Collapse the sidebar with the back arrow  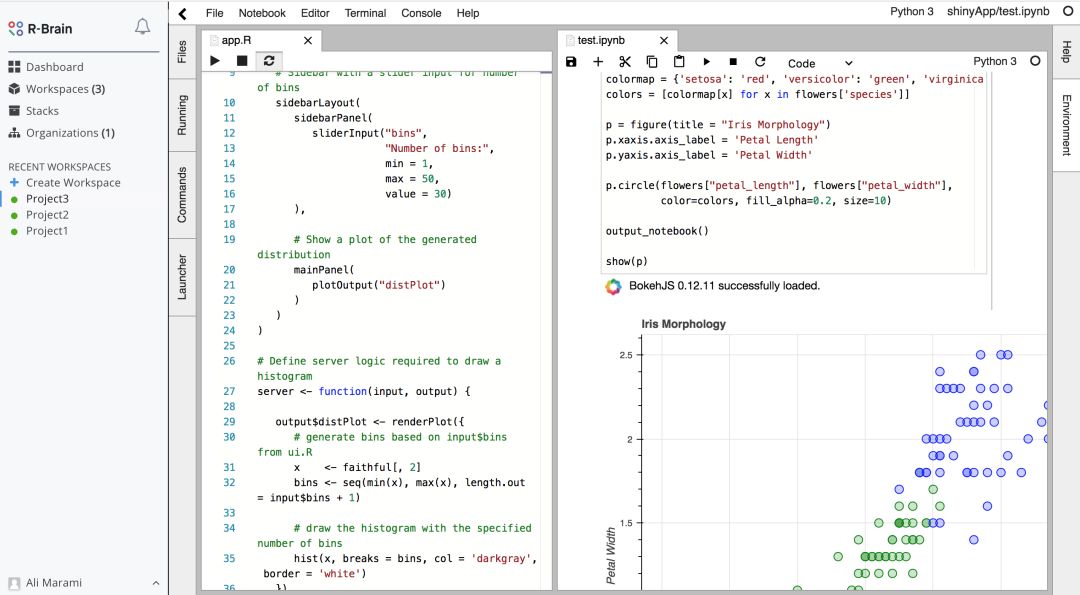(x=182, y=13)
